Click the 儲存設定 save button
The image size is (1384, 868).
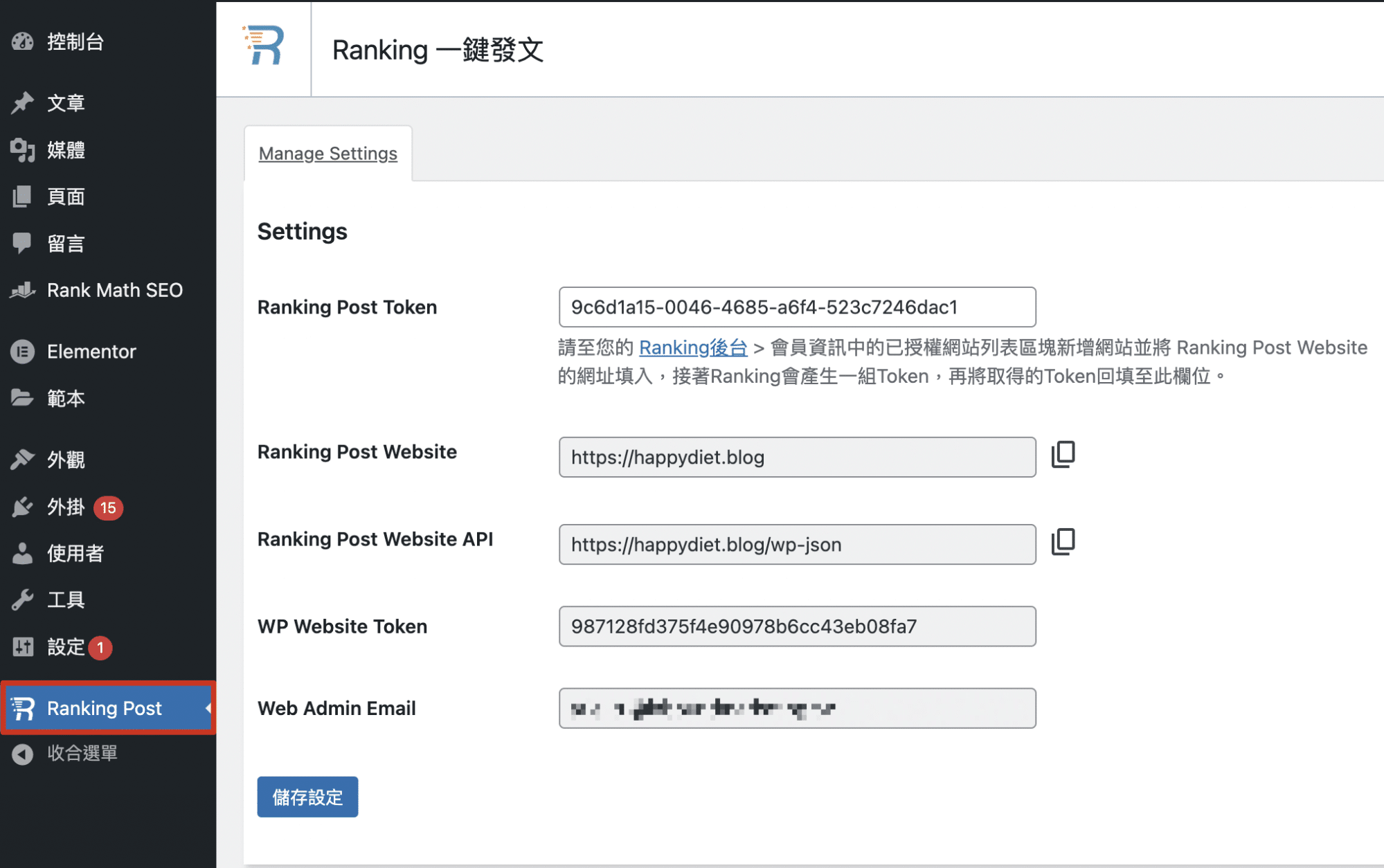click(x=307, y=797)
